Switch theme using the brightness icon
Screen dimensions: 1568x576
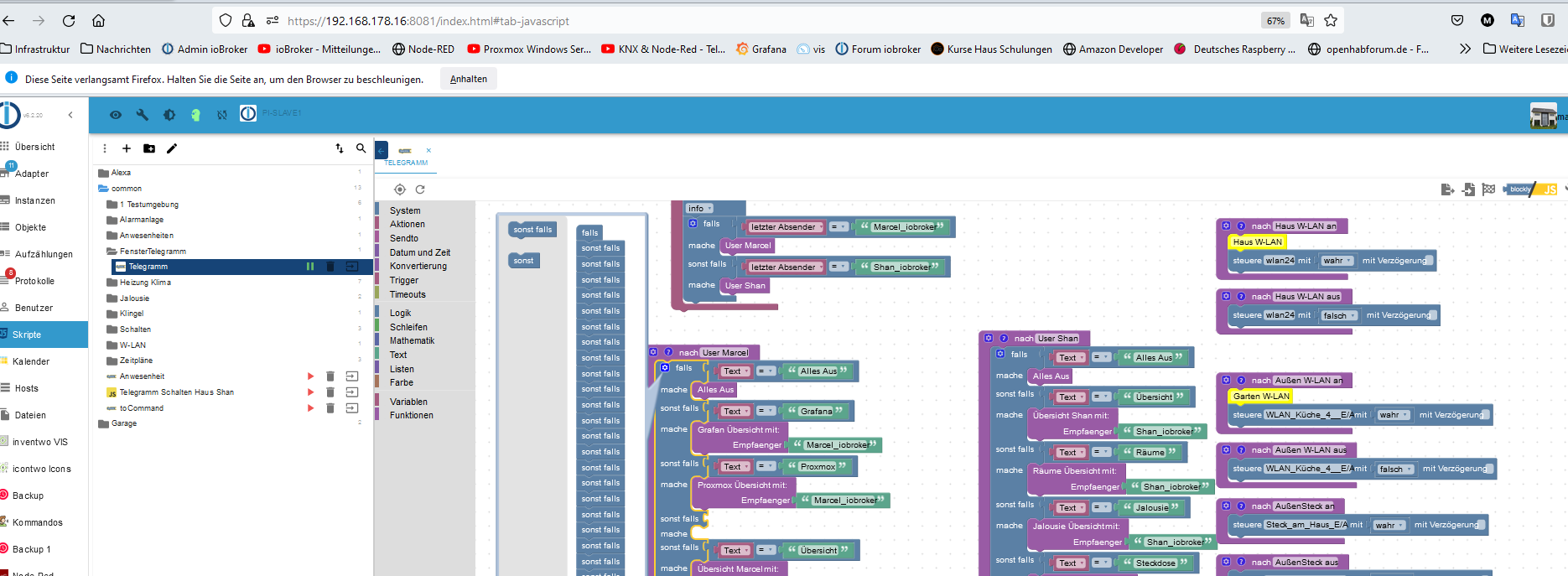click(x=169, y=115)
